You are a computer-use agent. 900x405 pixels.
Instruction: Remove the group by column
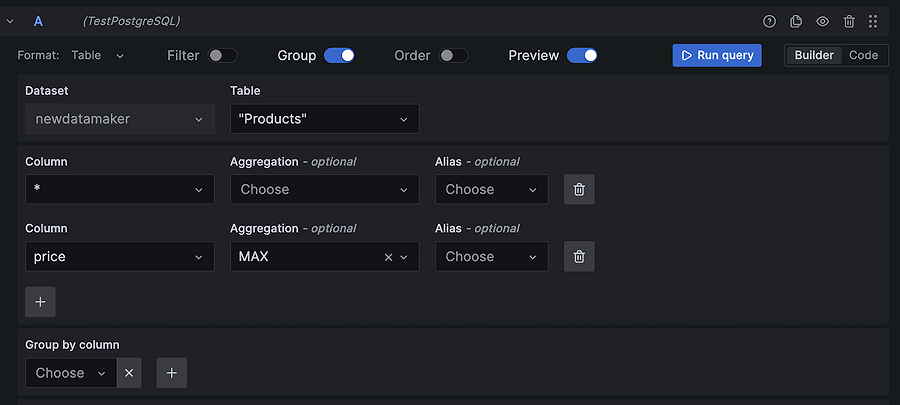coord(129,373)
